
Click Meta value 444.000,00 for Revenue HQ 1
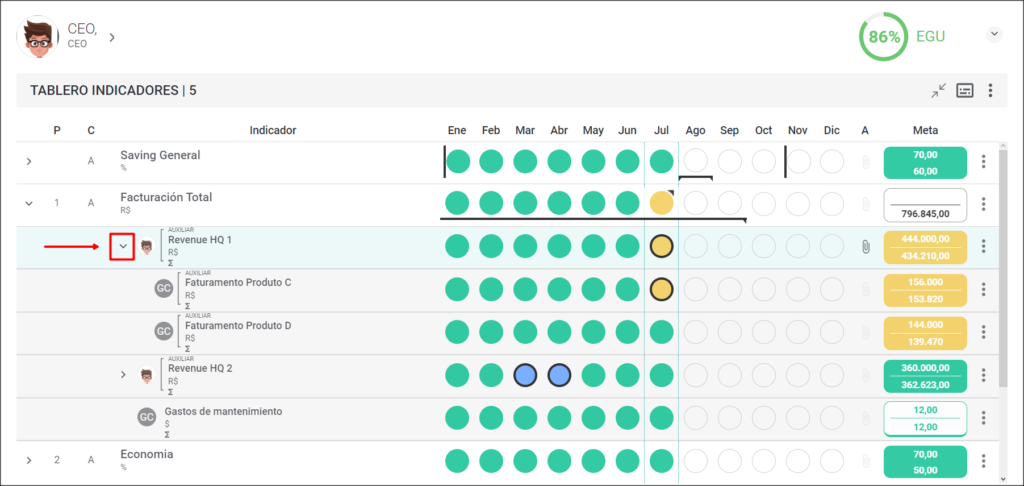[925, 239]
